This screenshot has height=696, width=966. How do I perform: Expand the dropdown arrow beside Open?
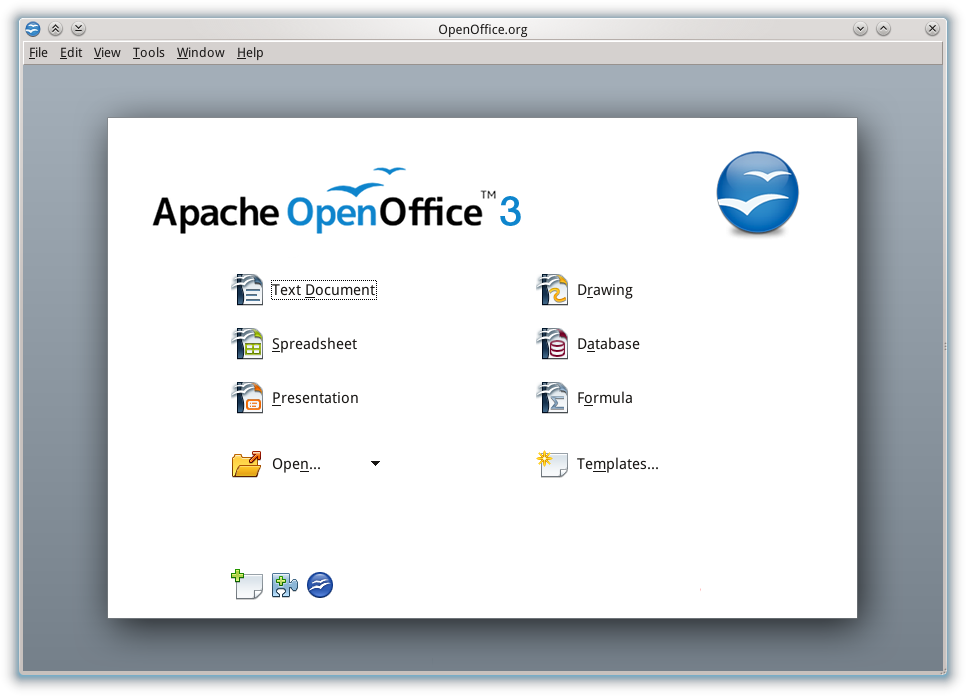(x=375, y=464)
